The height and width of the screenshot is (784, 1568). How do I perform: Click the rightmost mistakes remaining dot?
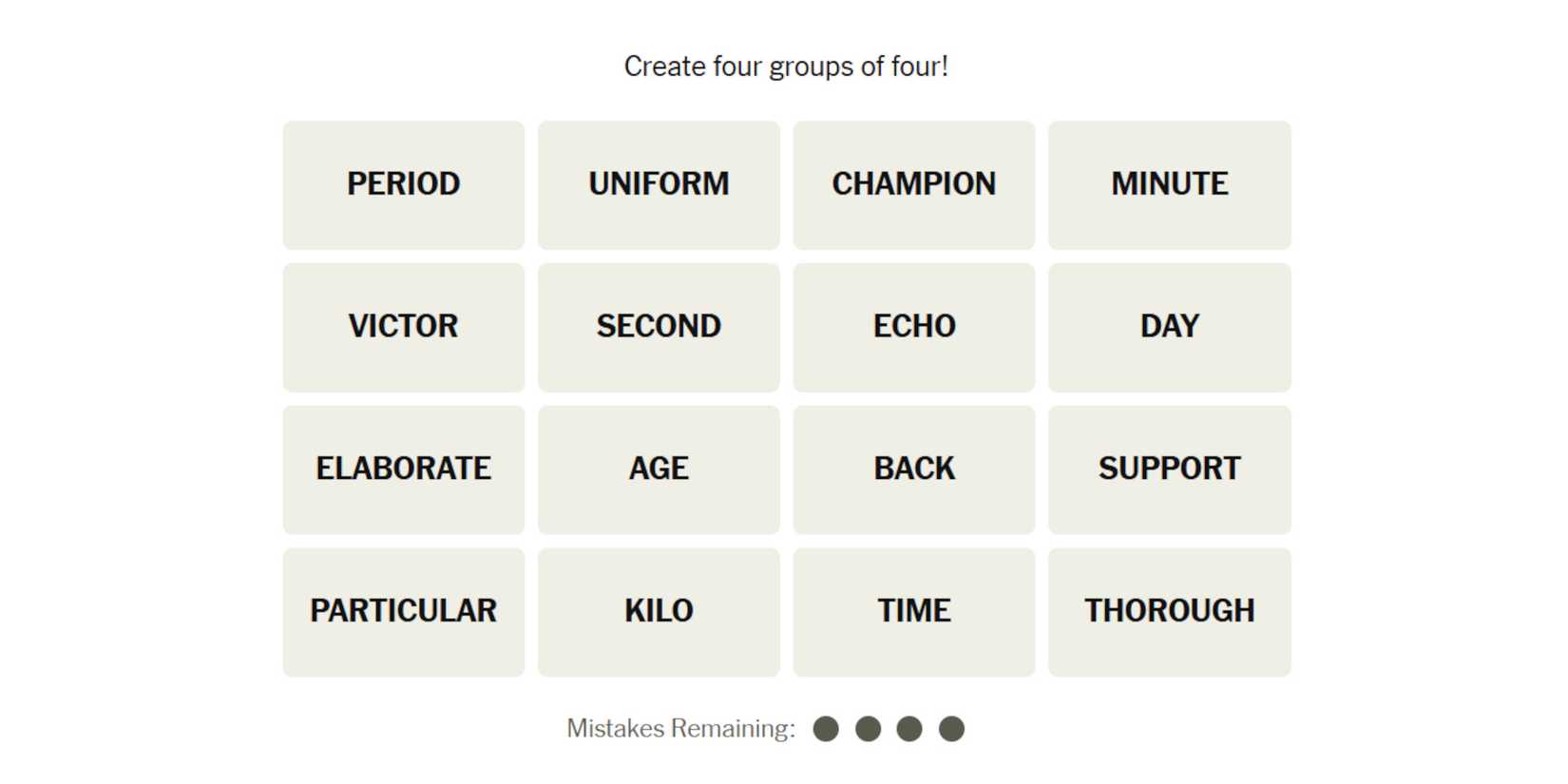click(x=951, y=729)
